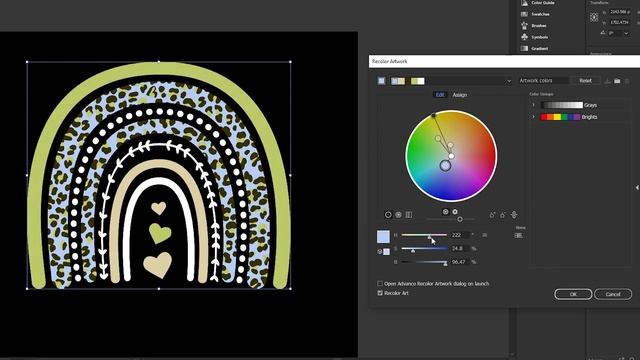Select the Grays color group swatch strip
This screenshot has height=360, width=640.
(x=562, y=105)
